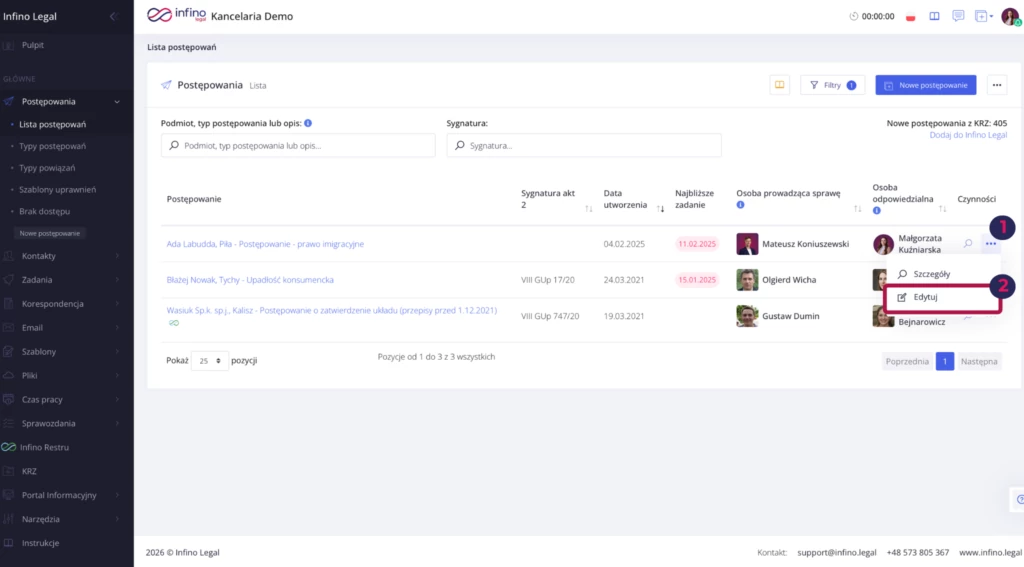
Task: Click the Nowe postępowanie blue button
Action: pos(926,85)
